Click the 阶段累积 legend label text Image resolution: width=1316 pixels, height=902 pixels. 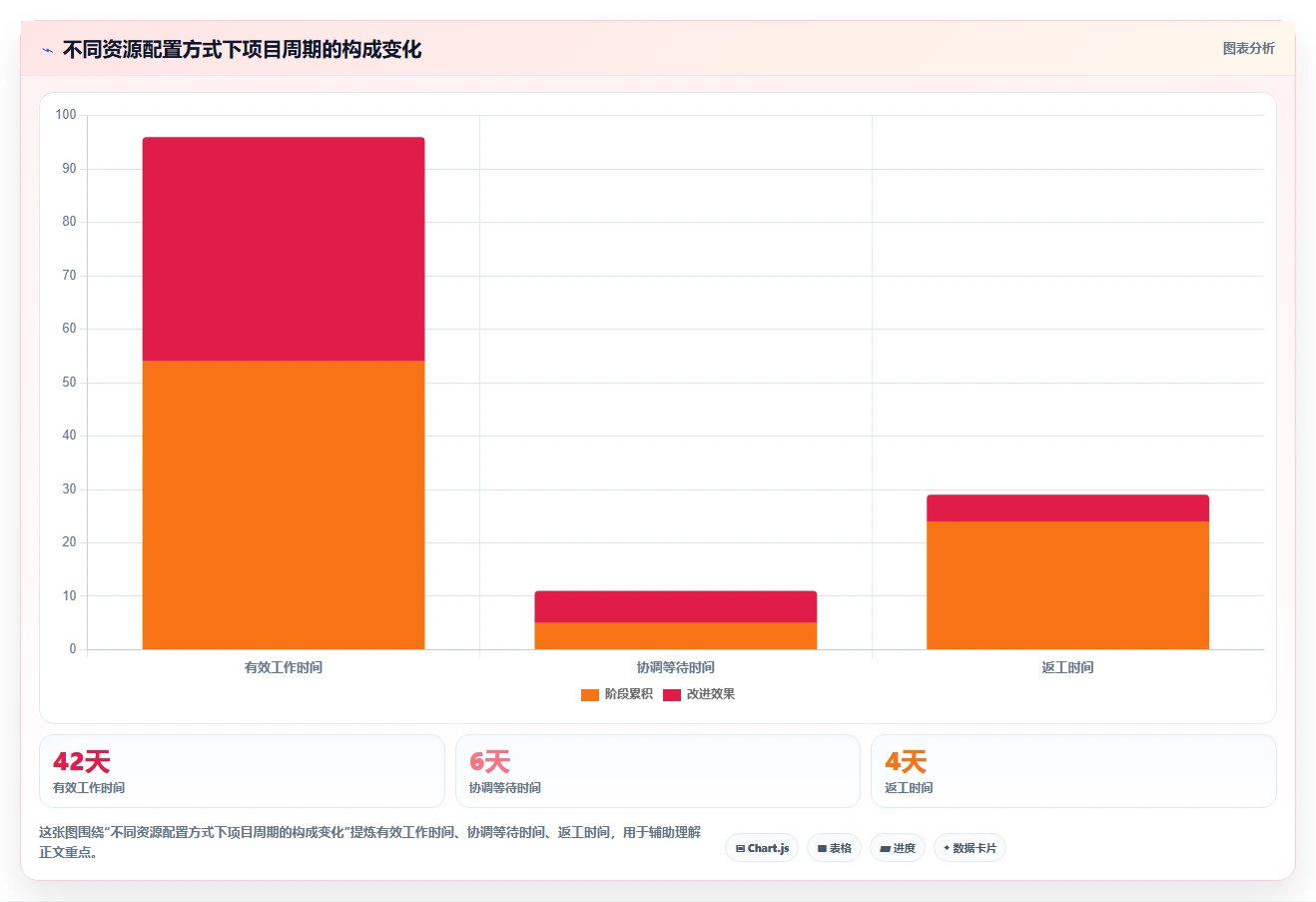tap(629, 694)
